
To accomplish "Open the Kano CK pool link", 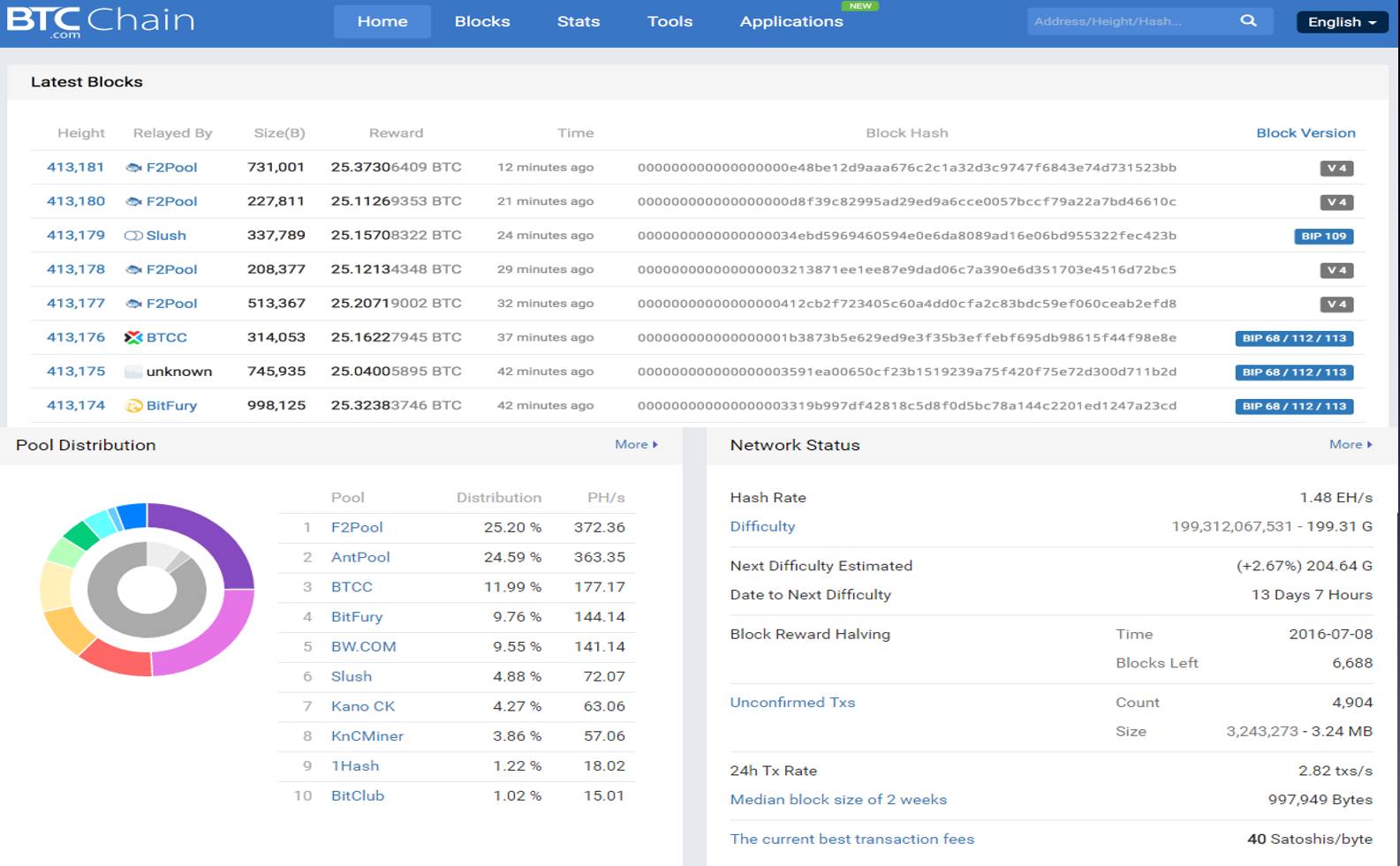I will (363, 706).
